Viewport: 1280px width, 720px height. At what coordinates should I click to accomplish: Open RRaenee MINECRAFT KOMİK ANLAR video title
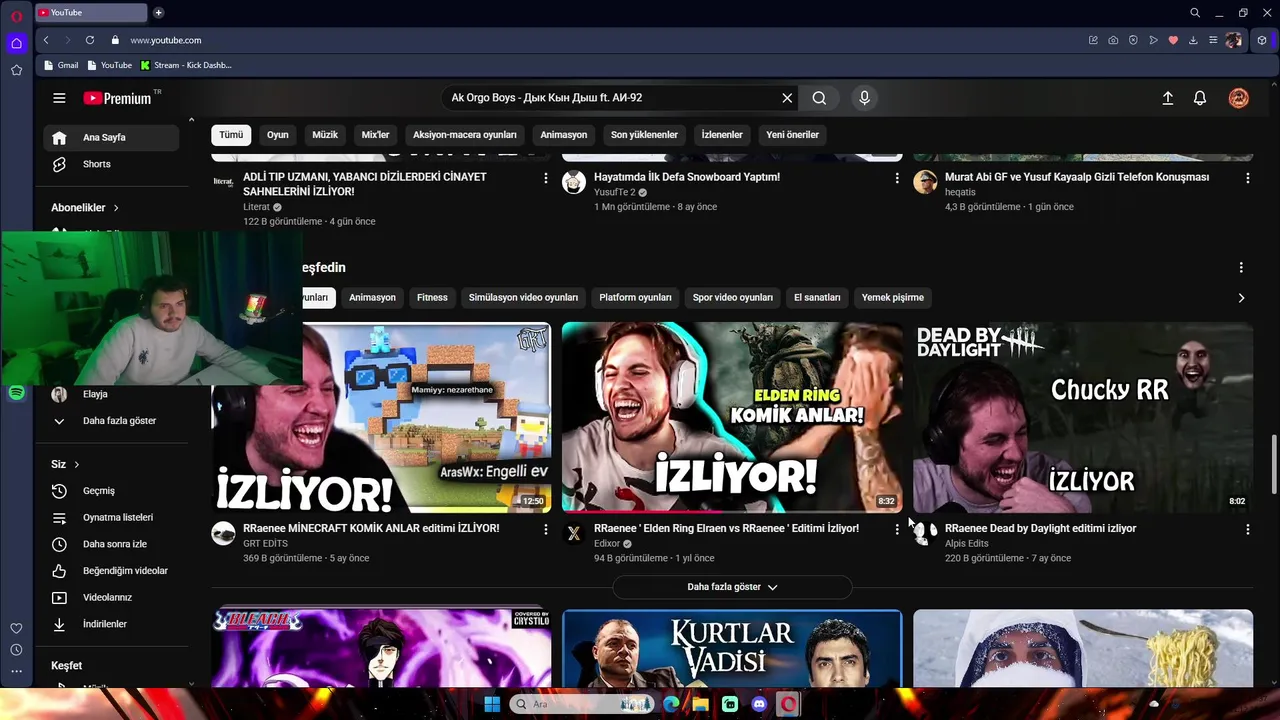click(x=371, y=528)
